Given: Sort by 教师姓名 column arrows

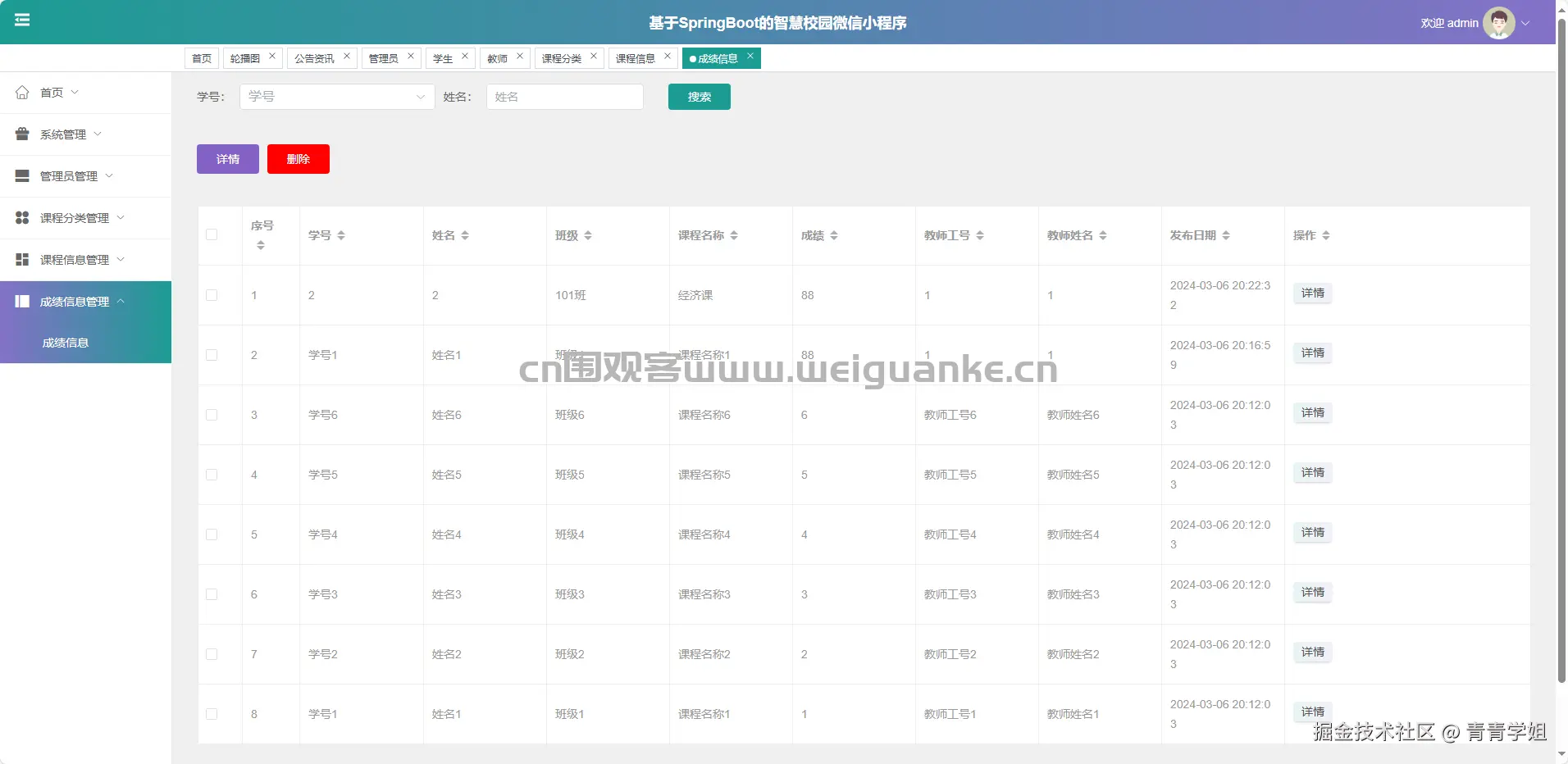Looking at the screenshot, I should click(x=1103, y=236).
